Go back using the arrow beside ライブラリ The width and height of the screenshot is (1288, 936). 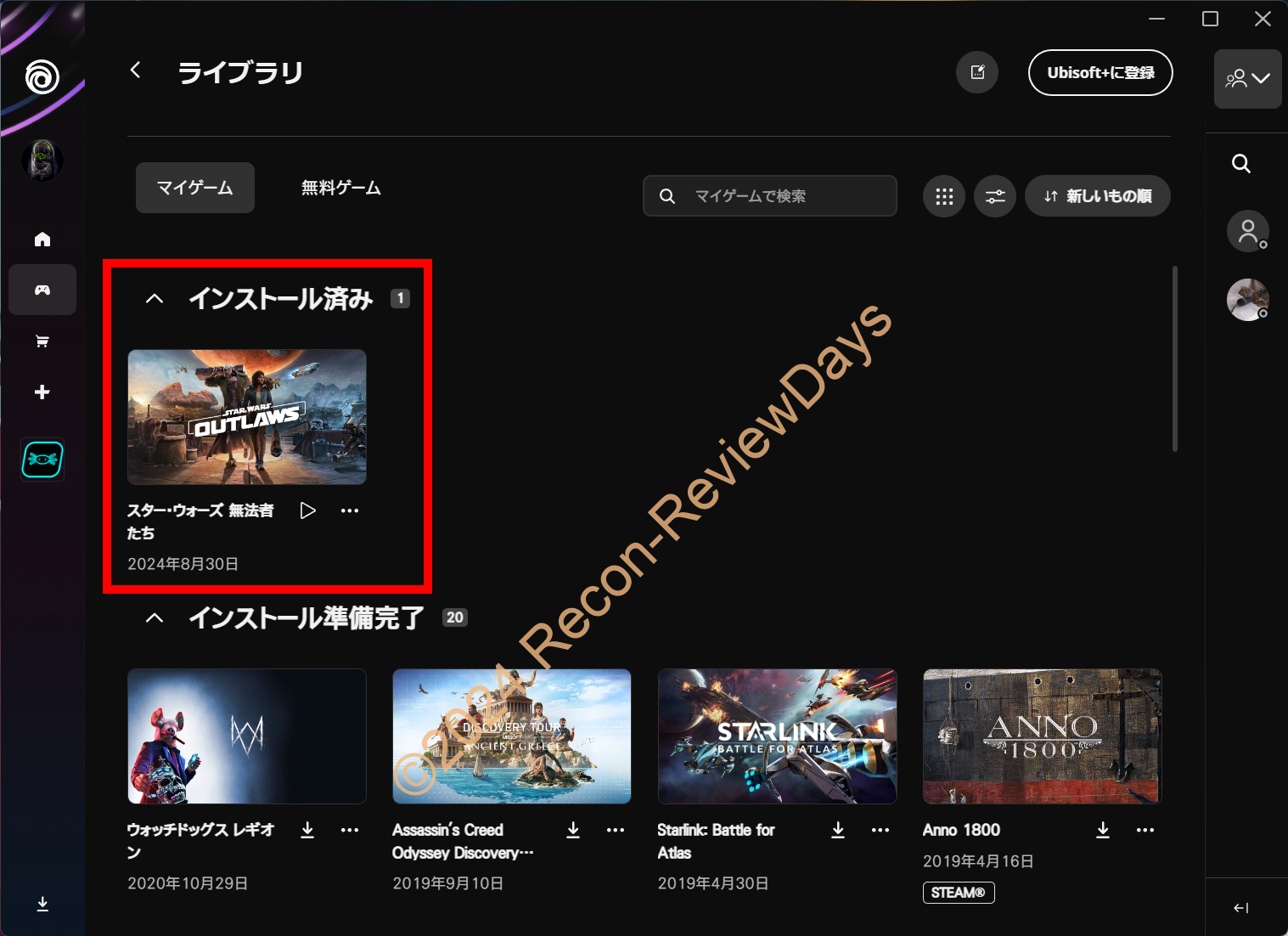136,70
